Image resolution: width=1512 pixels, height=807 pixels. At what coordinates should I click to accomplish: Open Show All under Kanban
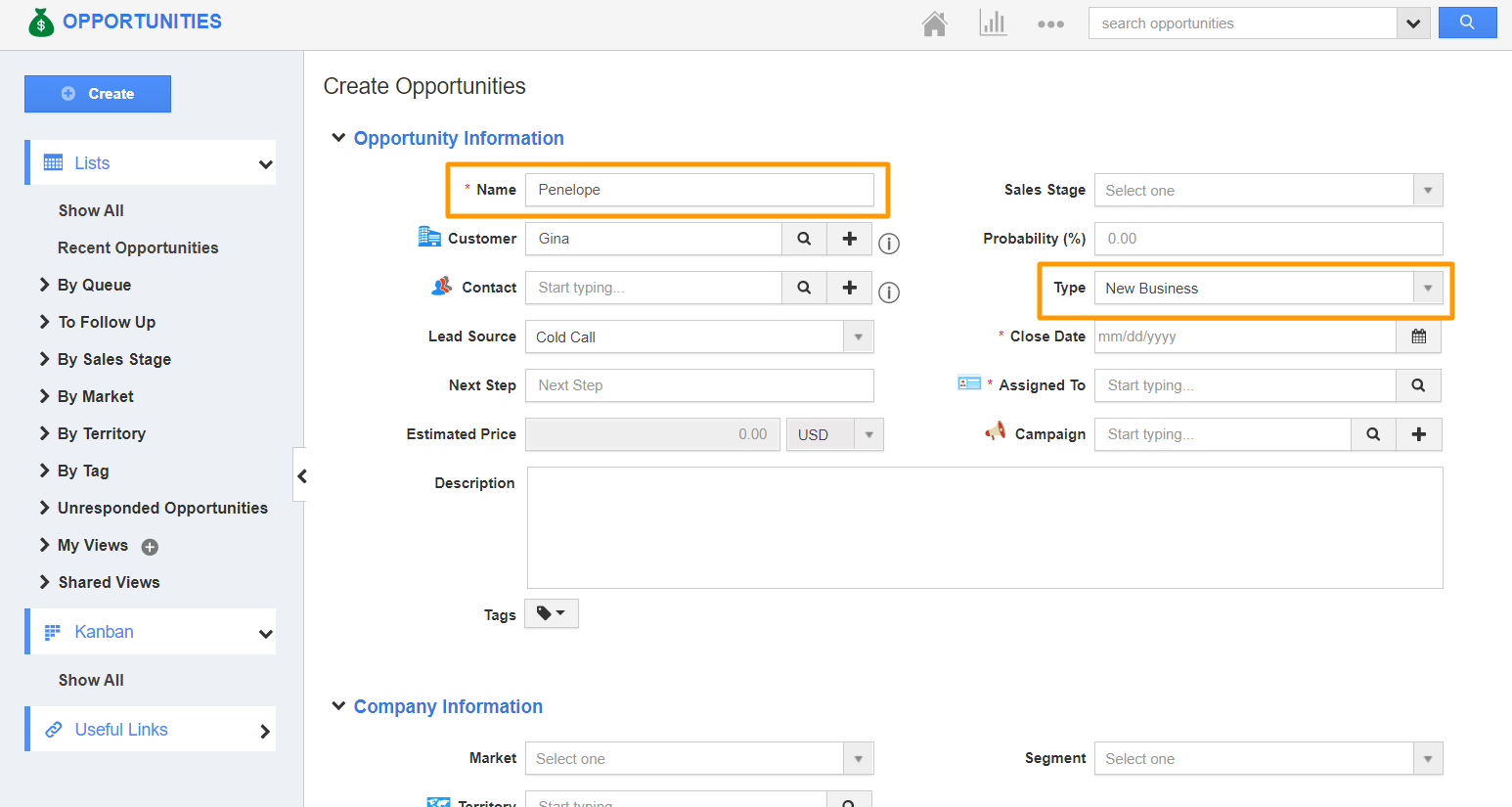91,680
